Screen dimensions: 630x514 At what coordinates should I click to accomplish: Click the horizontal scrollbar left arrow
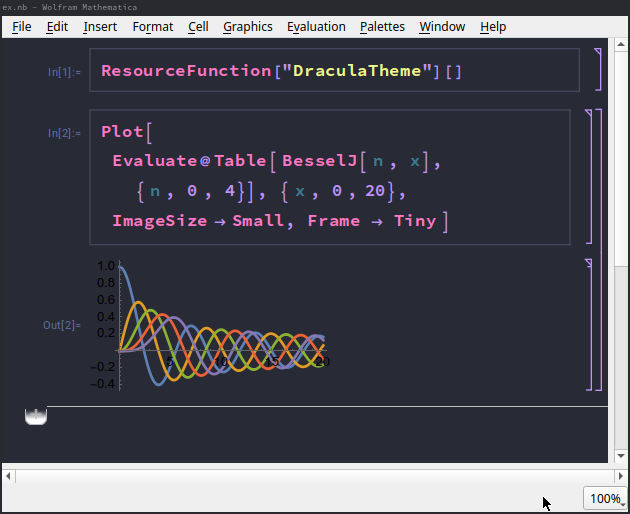8,476
